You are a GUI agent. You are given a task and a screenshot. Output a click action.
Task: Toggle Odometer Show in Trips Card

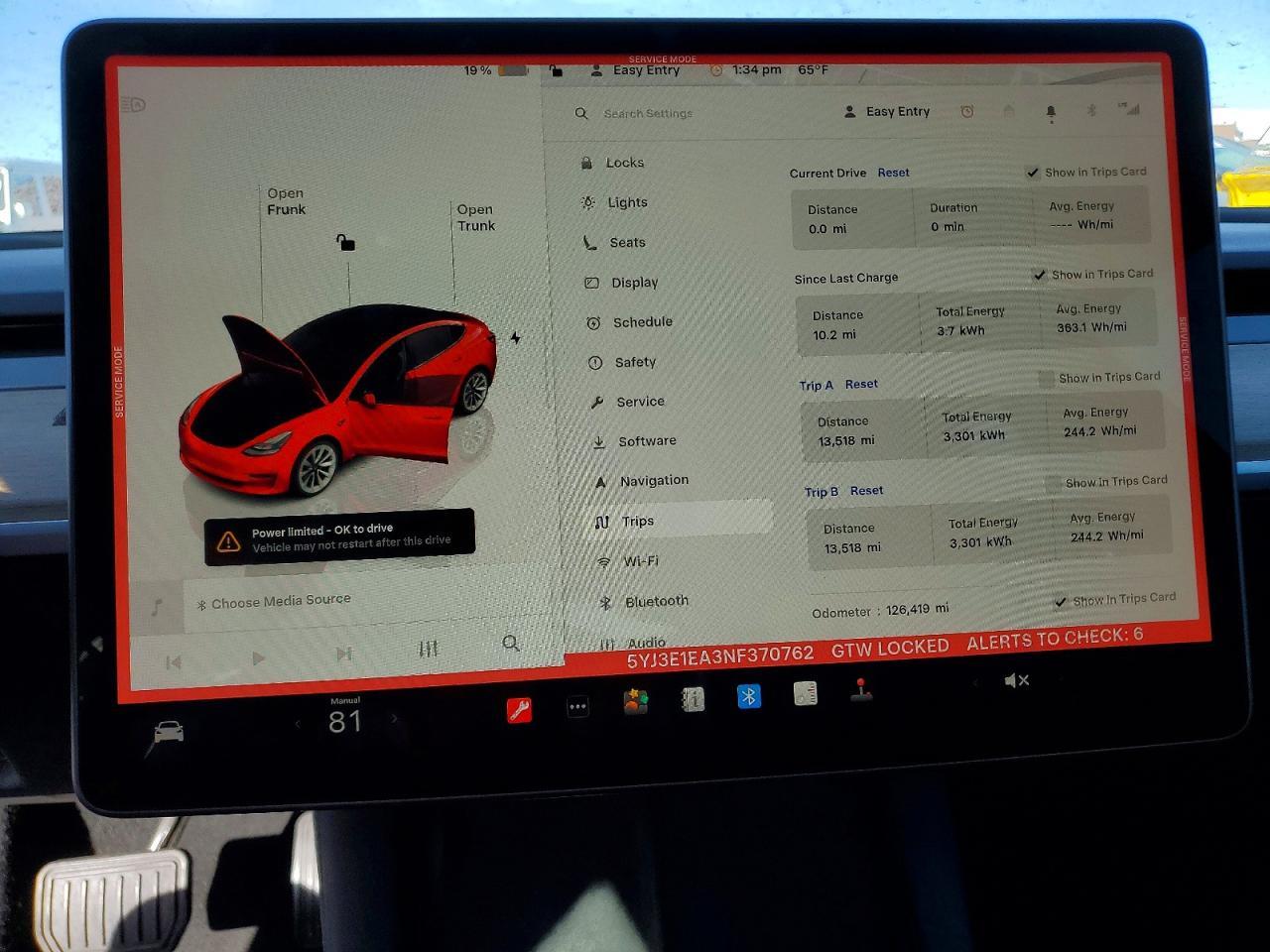point(1060,601)
